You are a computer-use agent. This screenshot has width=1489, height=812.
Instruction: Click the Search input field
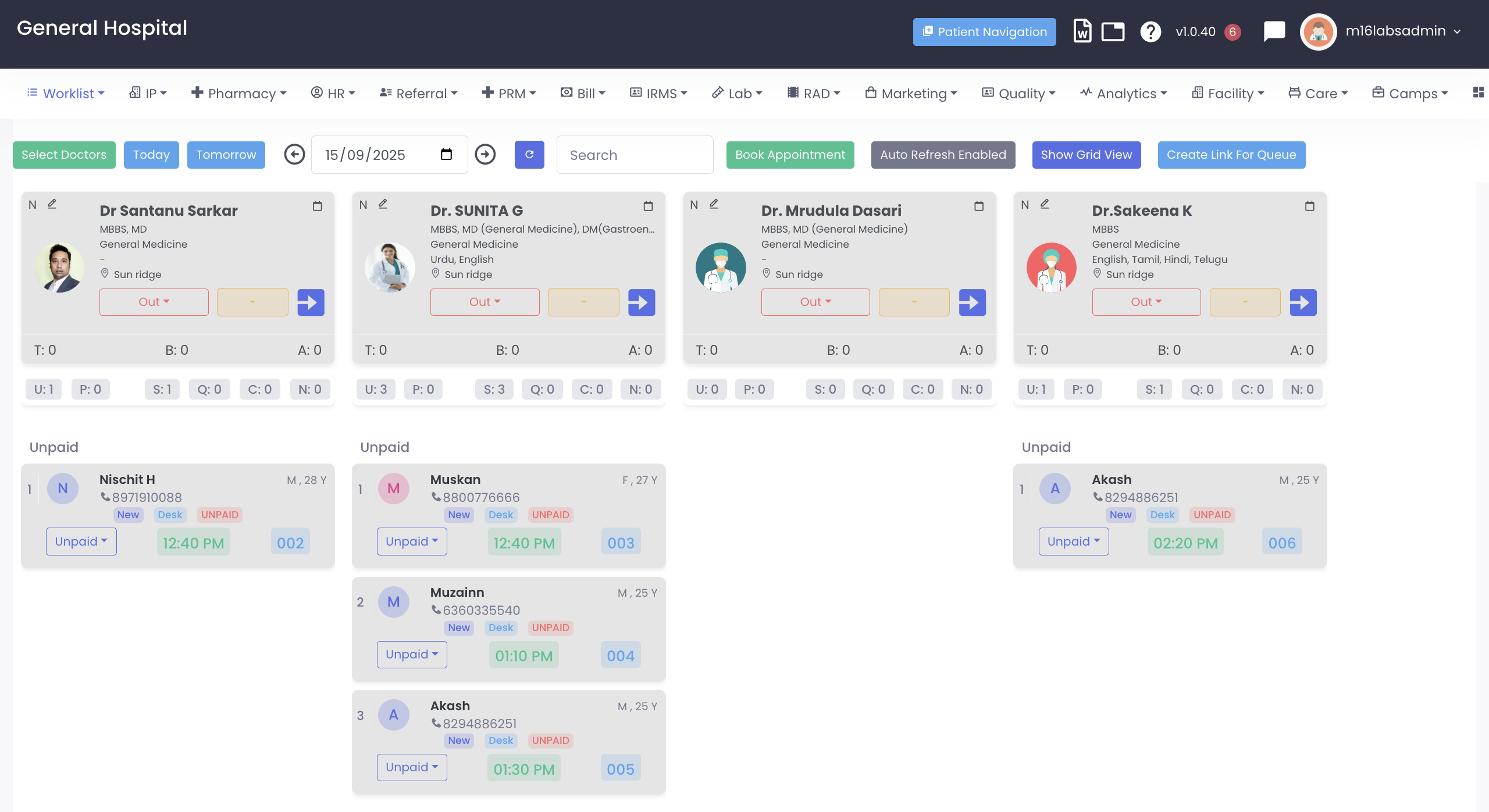pos(635,155)
